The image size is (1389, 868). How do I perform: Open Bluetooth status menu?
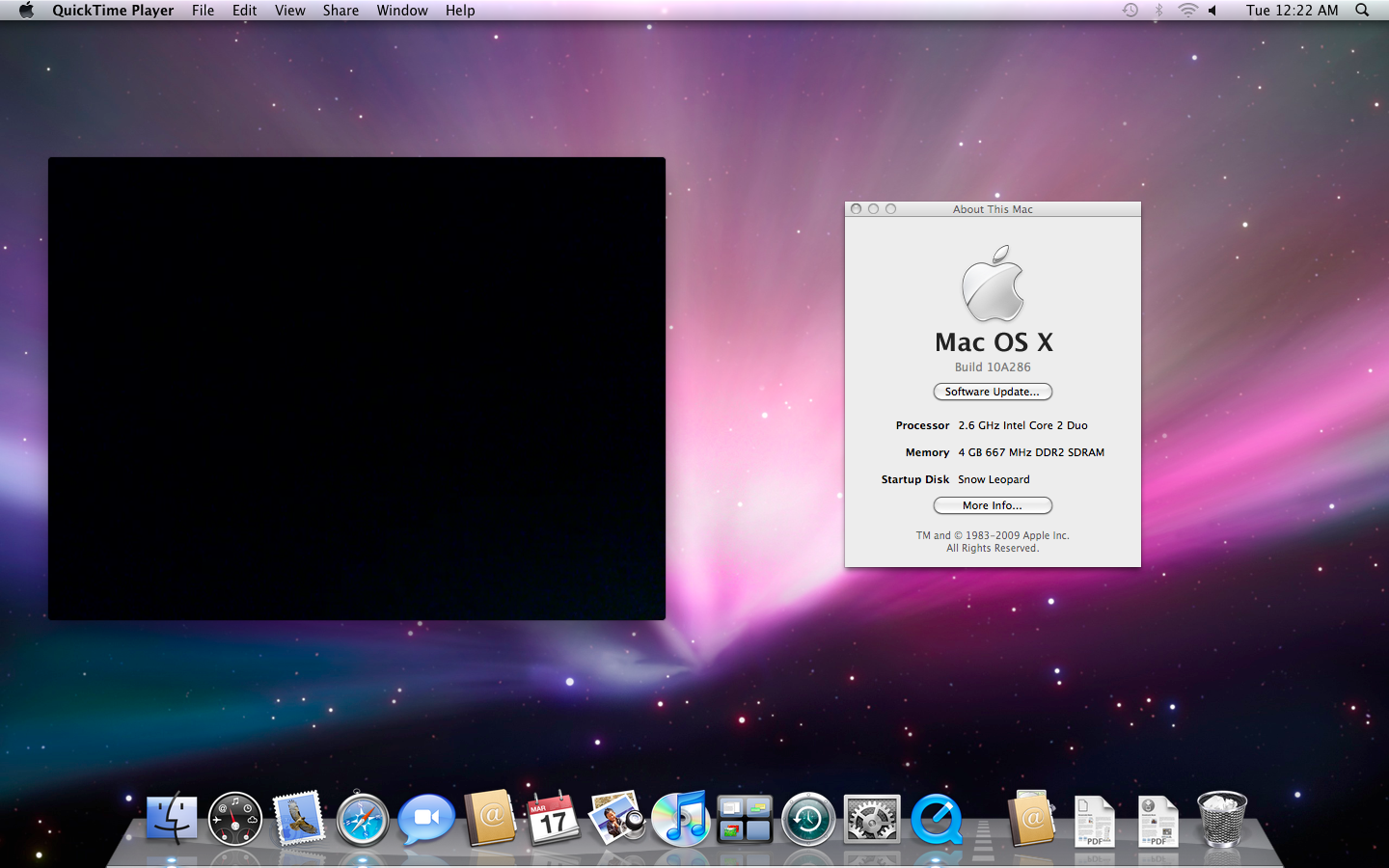click(x=1159, y=11)
